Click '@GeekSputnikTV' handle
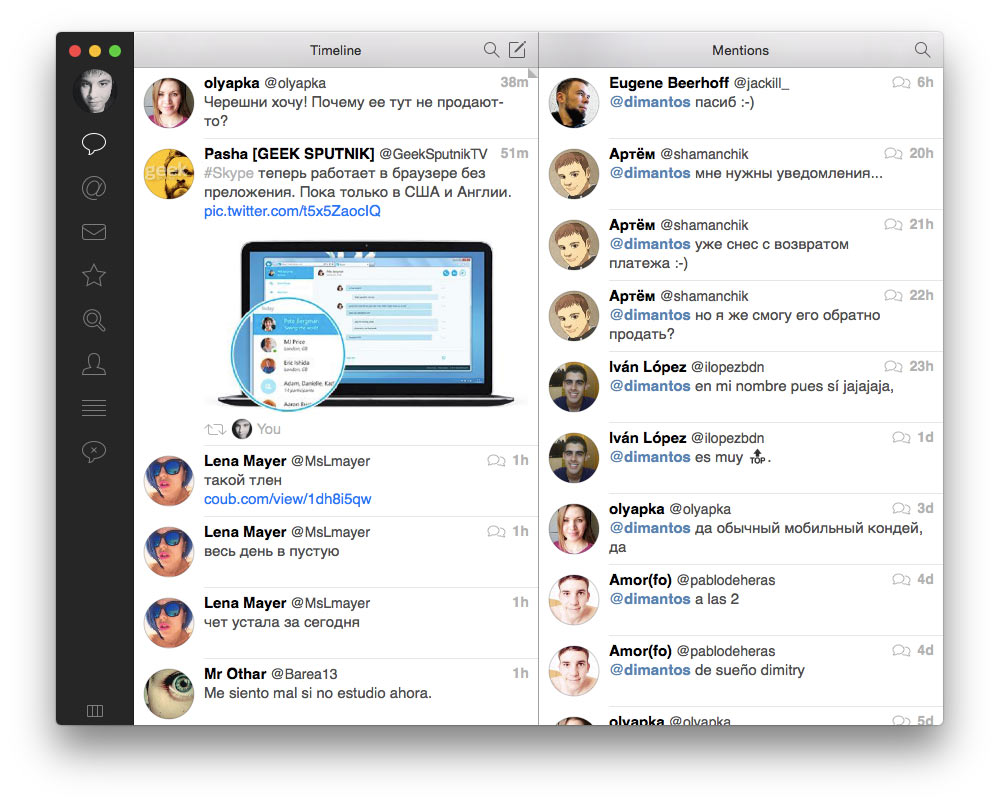This screenshot has width=999, height=805. [433, 154]
